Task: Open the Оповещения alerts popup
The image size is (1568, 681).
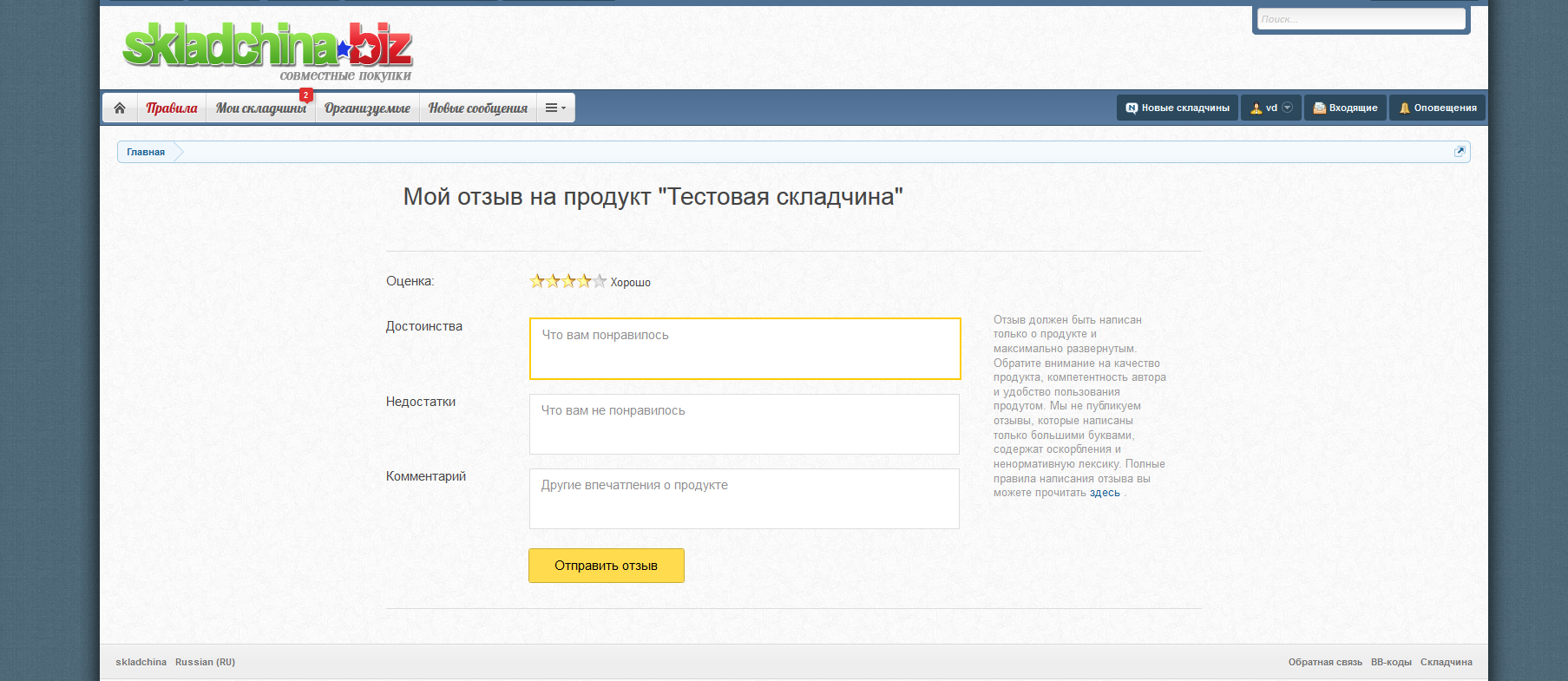Action: [1437, 108]
